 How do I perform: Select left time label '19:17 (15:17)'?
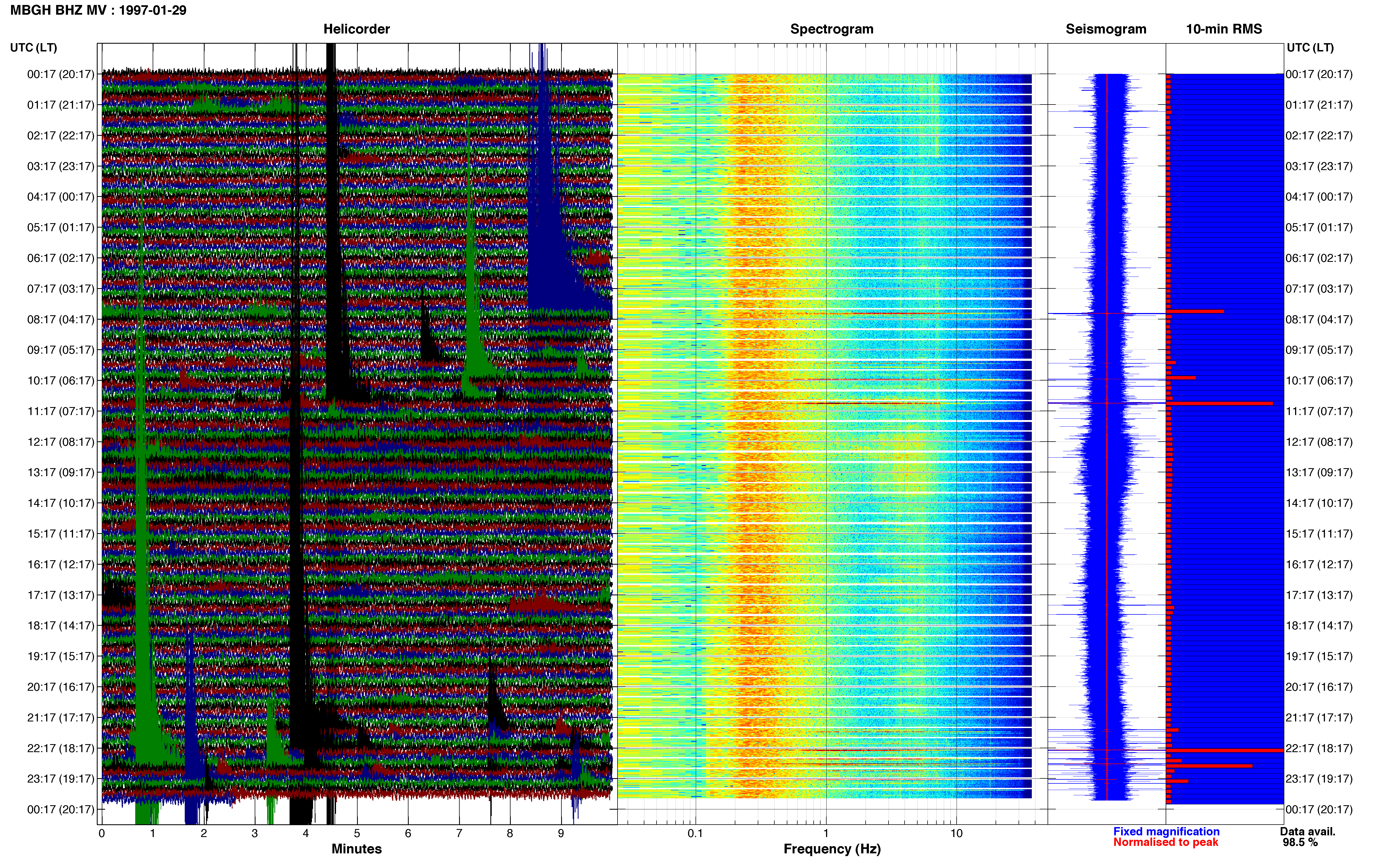tap(61, 656)
